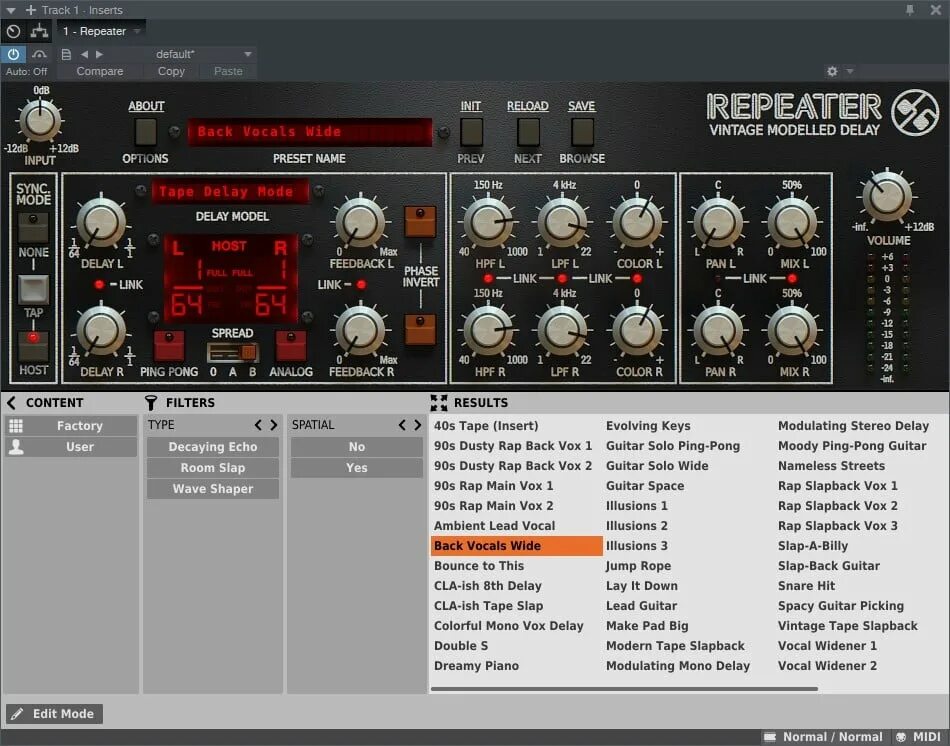Toggle the lower PHASE INVERT switch
950x746 pixels.
click(420, 330)
